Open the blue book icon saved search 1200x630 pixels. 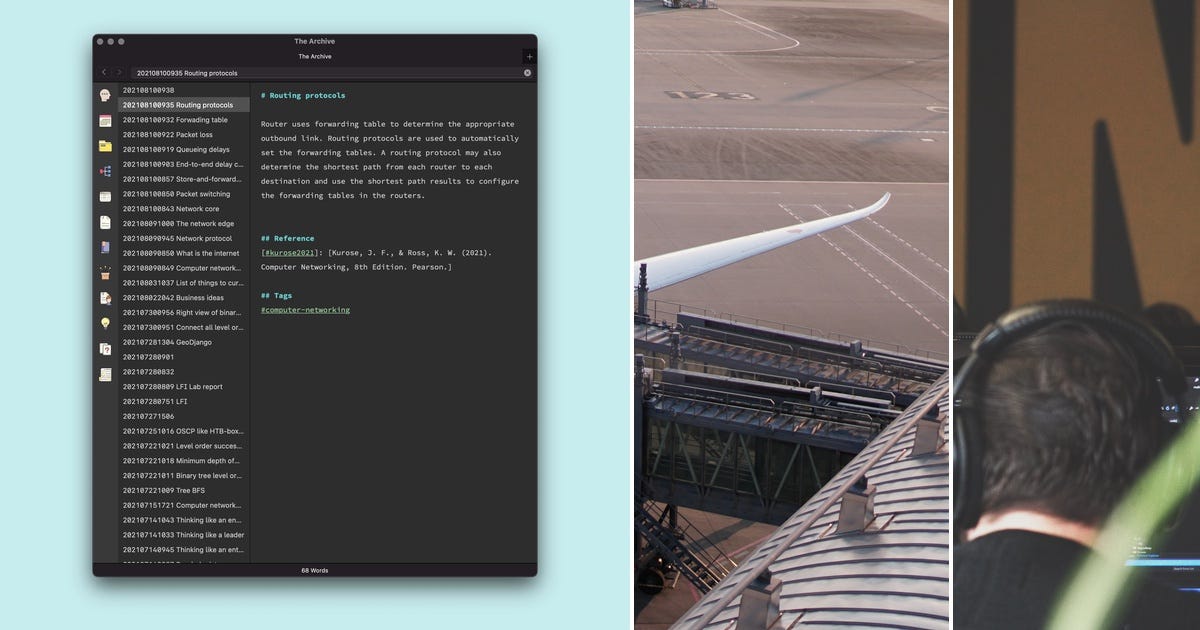tap(103, 245)
